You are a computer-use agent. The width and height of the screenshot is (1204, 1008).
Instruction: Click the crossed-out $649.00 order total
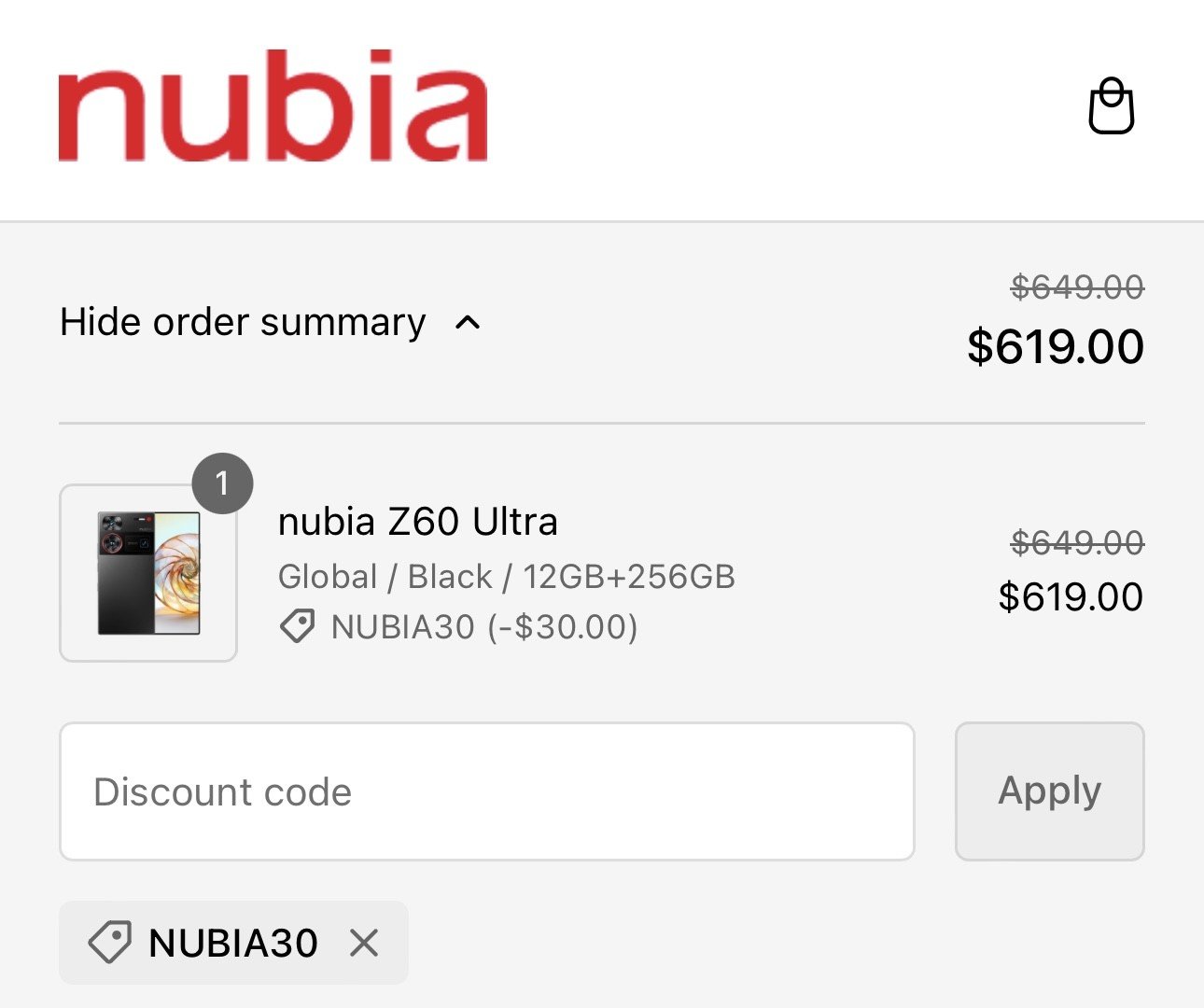[x=1077, y=287]
